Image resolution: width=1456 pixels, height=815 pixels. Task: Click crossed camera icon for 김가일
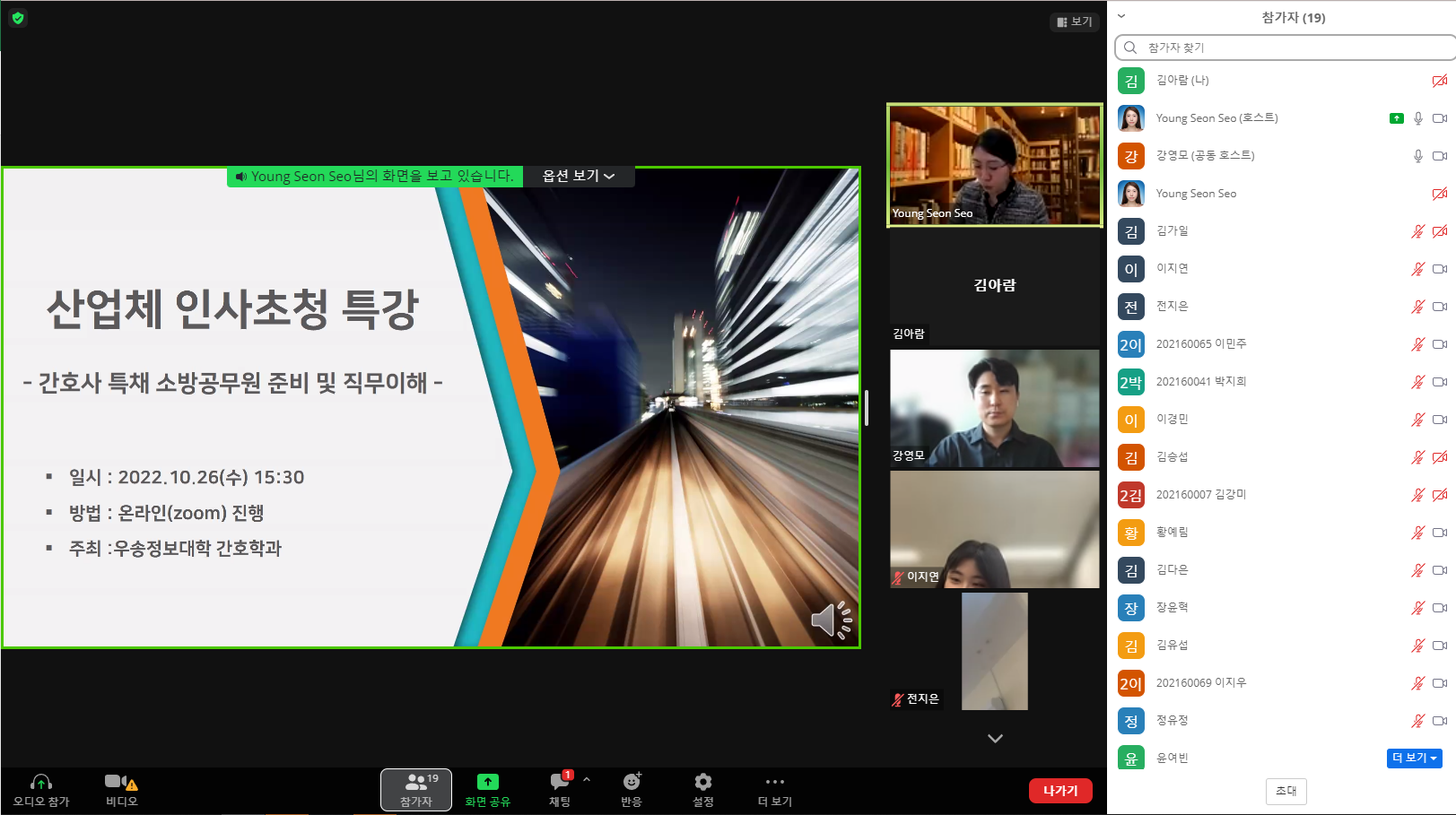[1440, 231]
